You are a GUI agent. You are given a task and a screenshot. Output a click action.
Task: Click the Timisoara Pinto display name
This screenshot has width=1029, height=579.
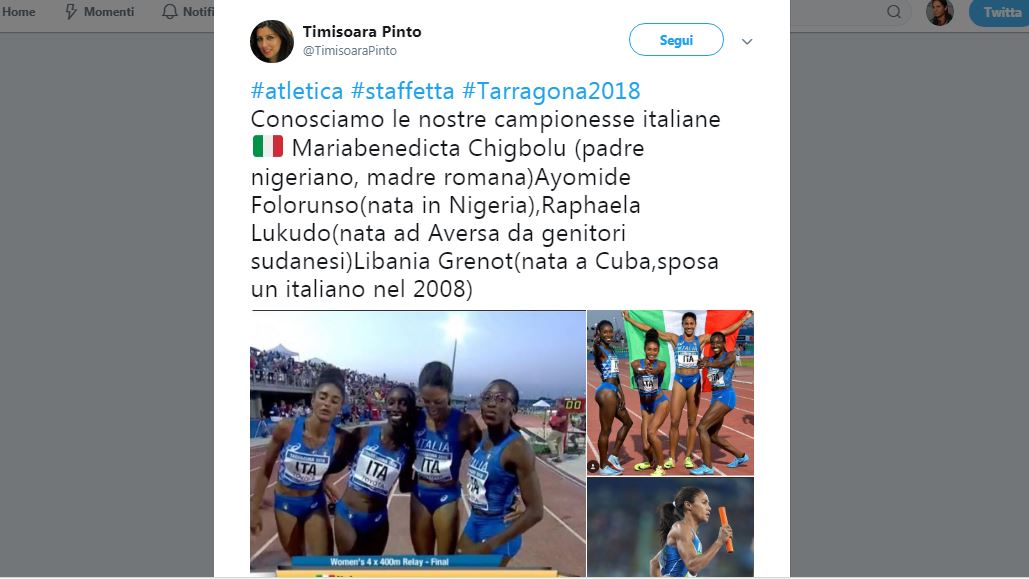pyautogui.click(x=362, y=32)
